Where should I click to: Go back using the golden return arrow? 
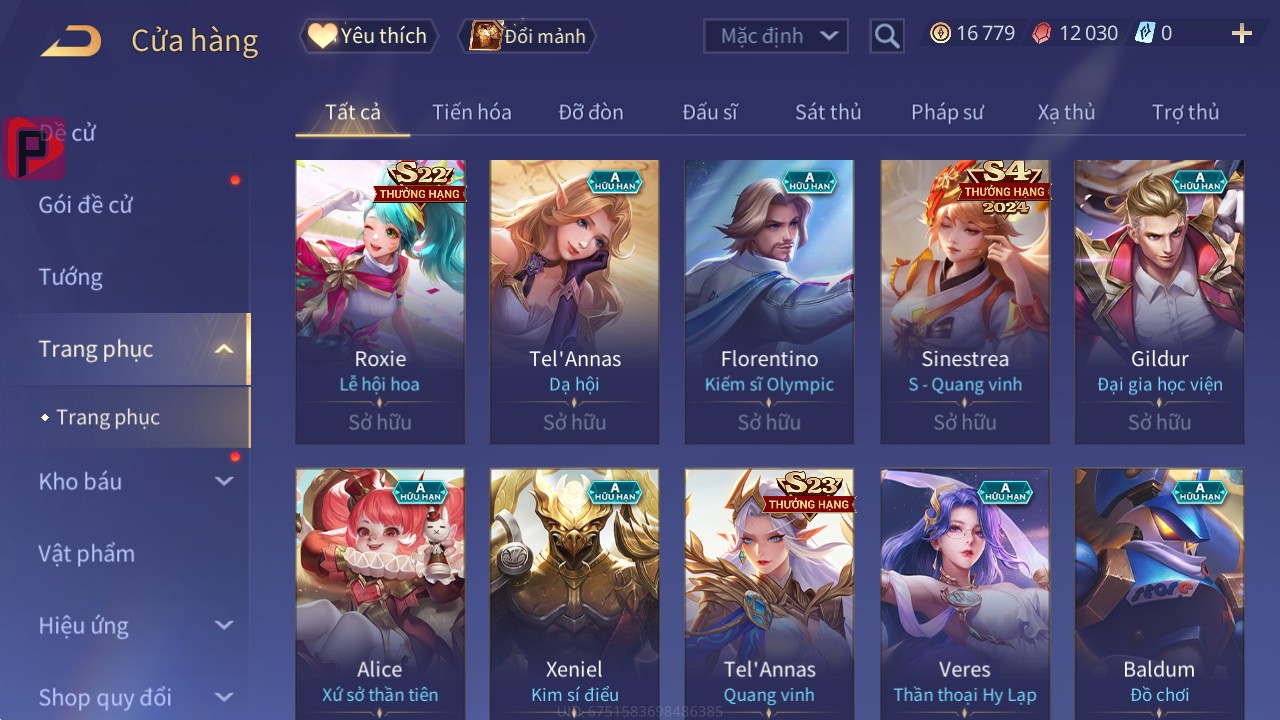tap(71, 41)
